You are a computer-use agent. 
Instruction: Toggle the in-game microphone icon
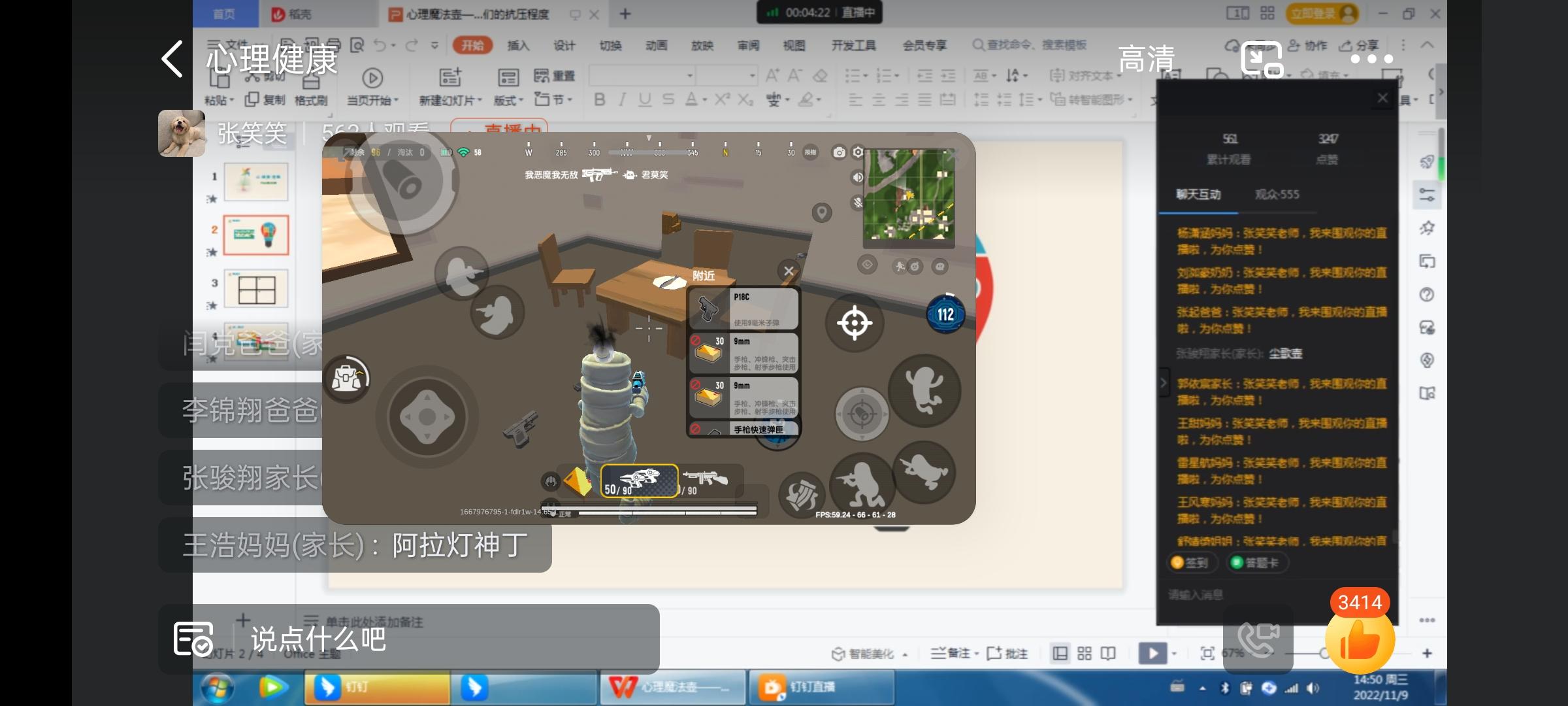point(857,203)
